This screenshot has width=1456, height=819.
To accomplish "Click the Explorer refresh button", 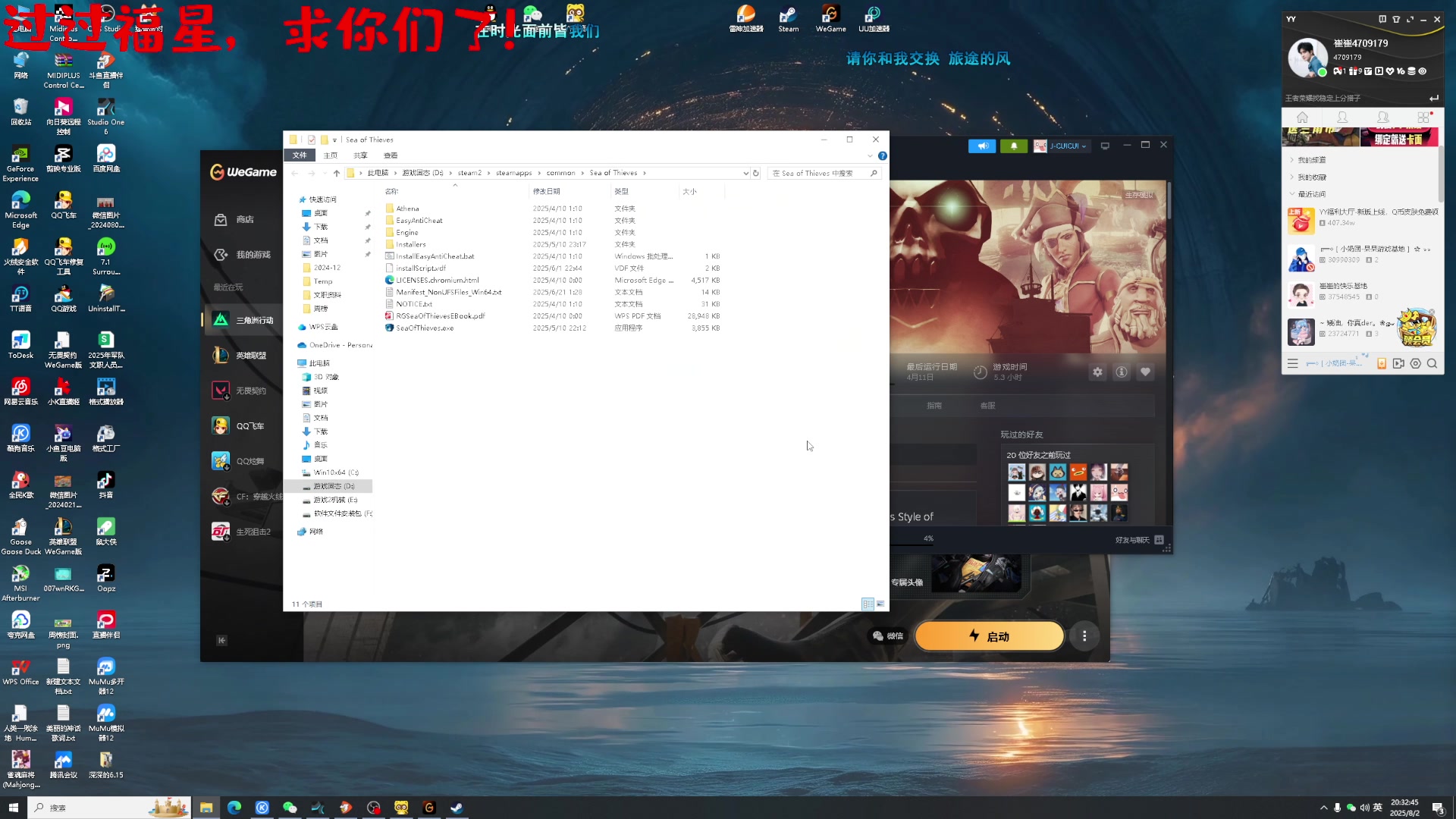I will click(x=755, y=174).
